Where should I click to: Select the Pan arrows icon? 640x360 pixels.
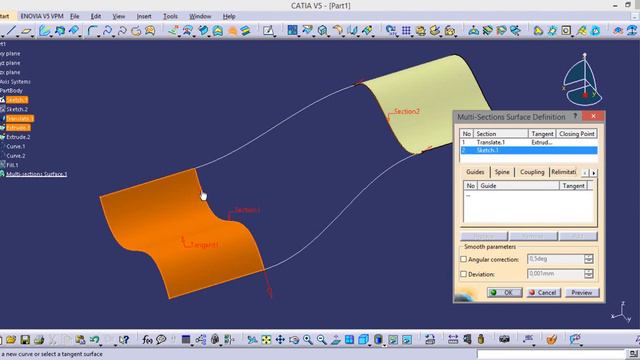(280, 340)
